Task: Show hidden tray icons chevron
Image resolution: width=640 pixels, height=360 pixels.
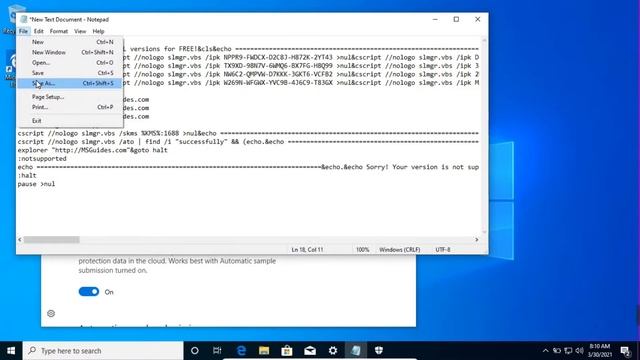Action: pyautogui.click(x=546, y=351)
